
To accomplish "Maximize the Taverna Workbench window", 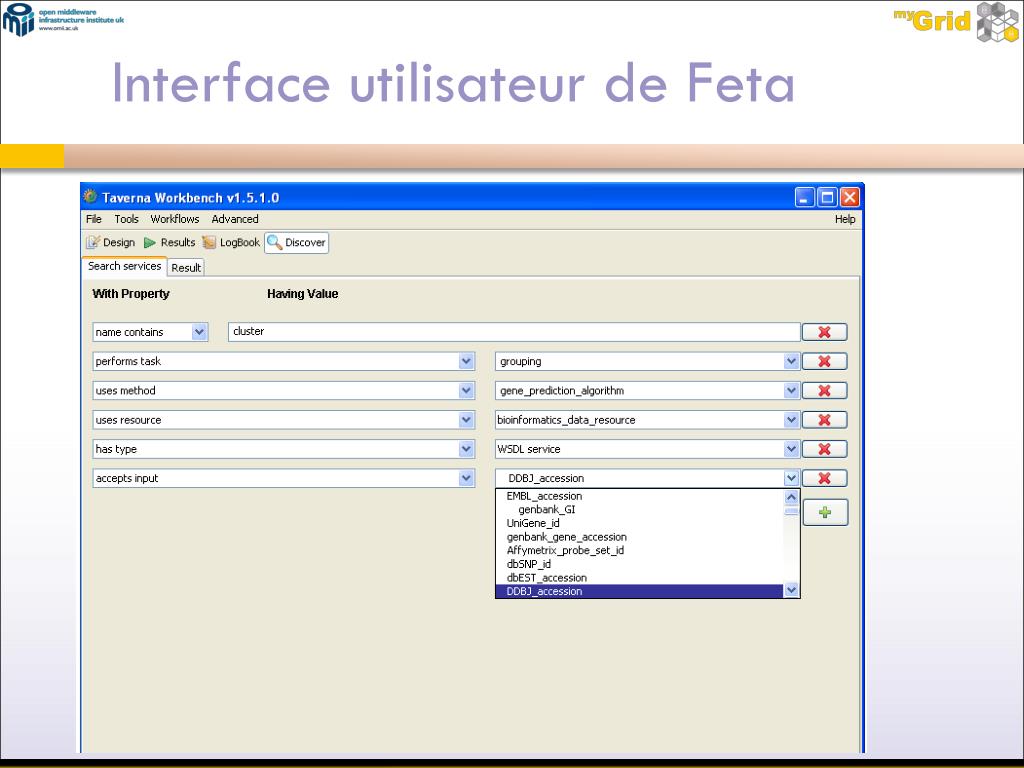I will pyautogui.click(x=827, y=197).
